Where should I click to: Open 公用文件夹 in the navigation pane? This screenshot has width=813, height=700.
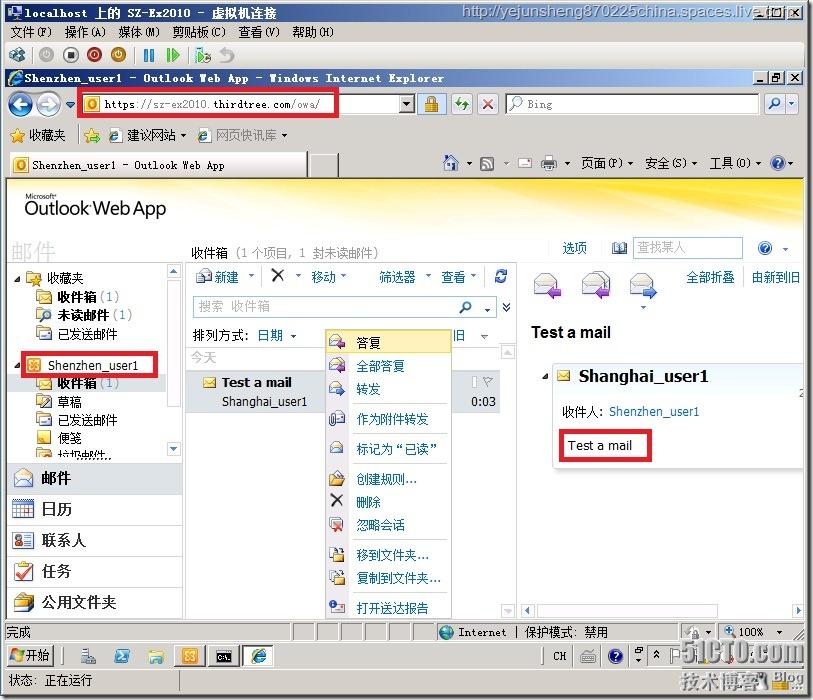click(95, 603)
